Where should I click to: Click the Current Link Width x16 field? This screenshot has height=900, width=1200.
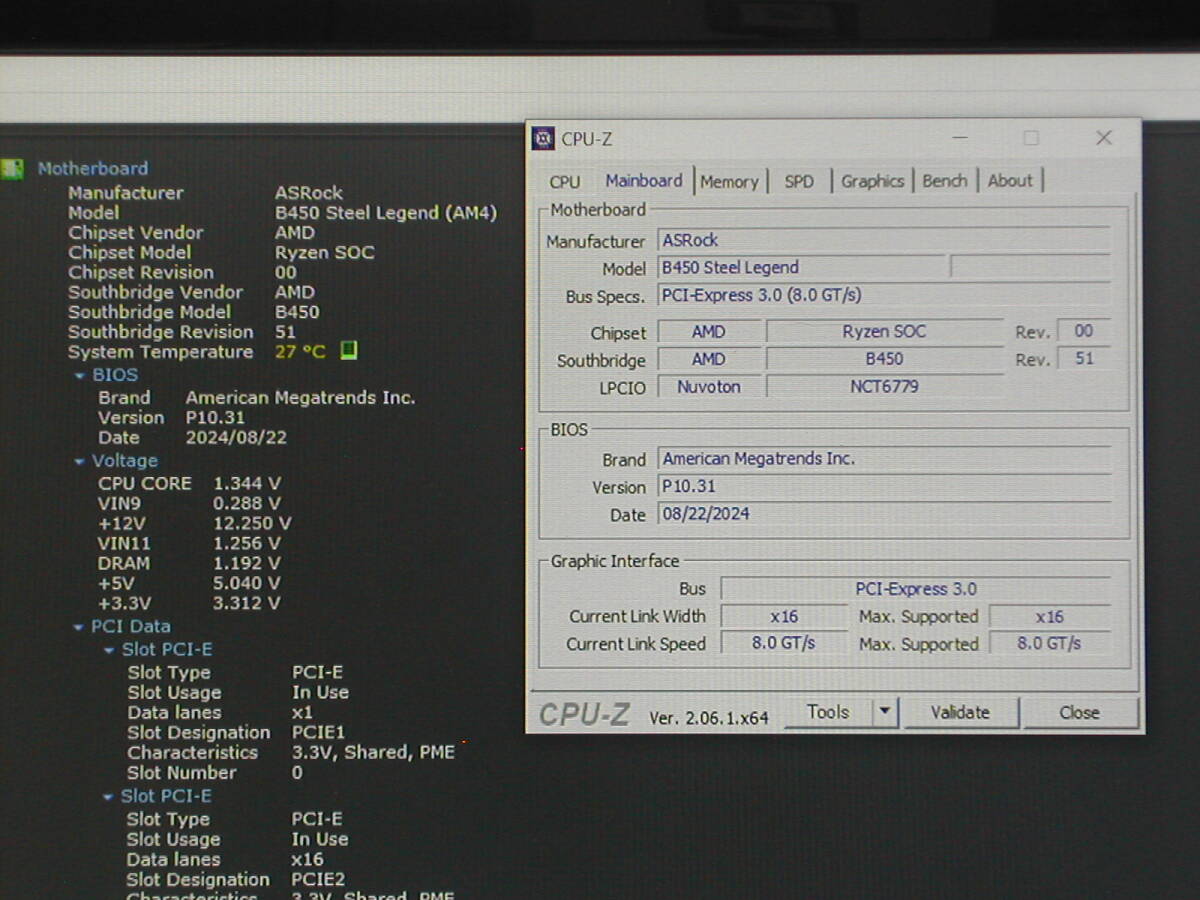(x=784, y=617)
